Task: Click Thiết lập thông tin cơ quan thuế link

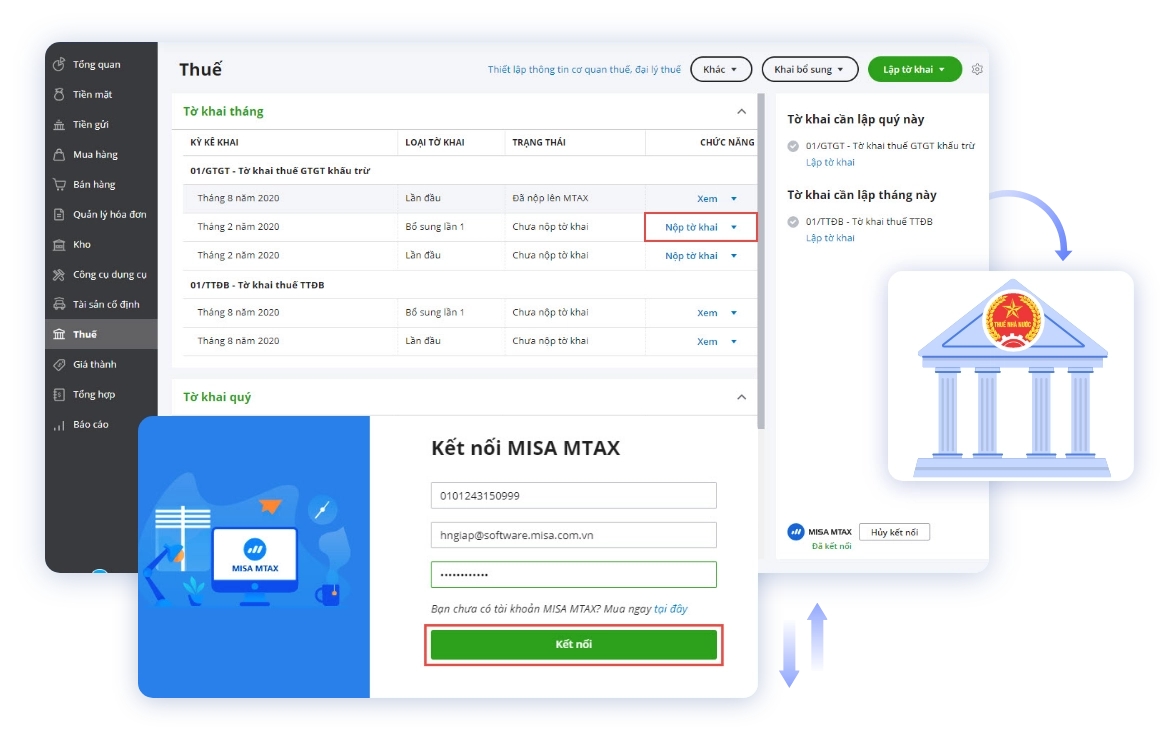Action: [584, 69]
